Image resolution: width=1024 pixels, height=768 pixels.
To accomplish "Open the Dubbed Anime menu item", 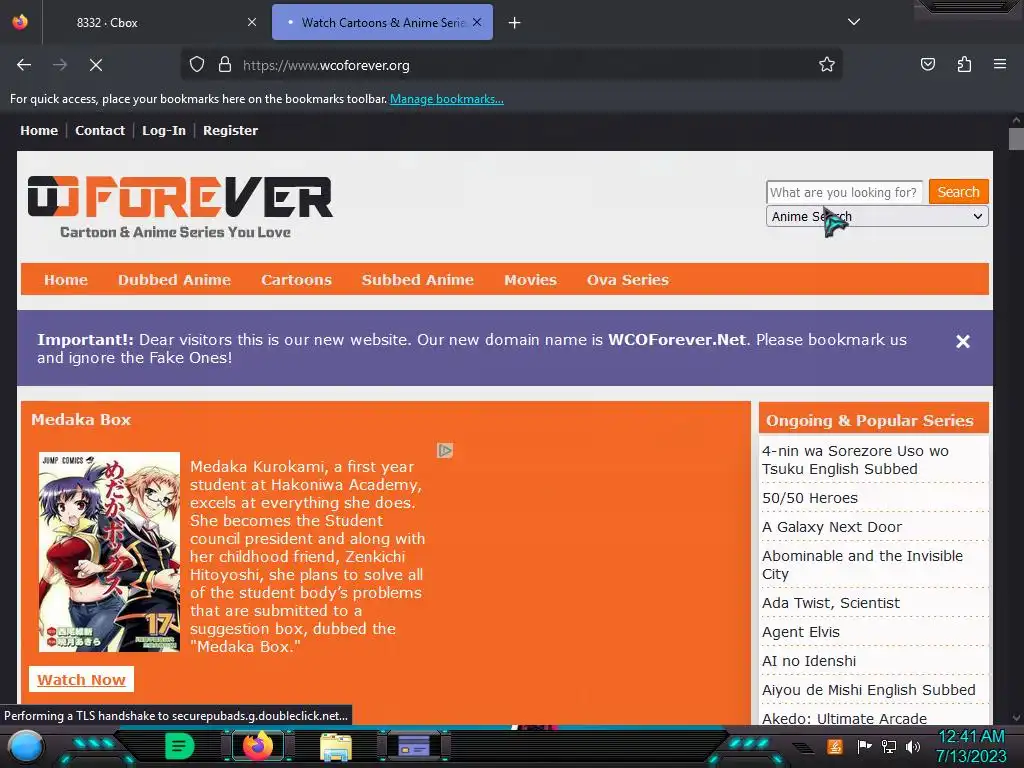I will pyautogui.click(x=174, y=280).
